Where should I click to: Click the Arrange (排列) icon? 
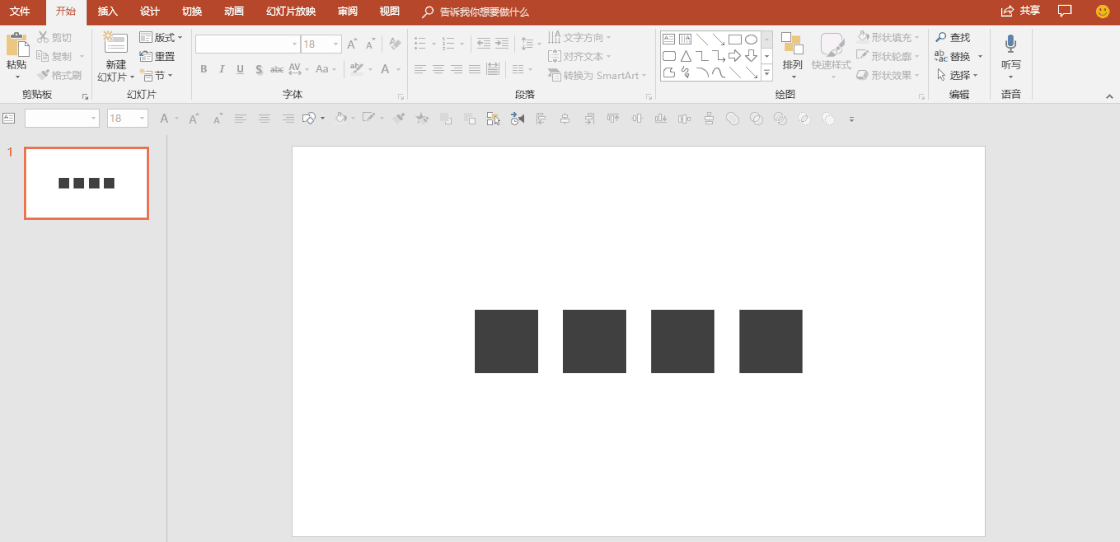(x=792, y=45)
